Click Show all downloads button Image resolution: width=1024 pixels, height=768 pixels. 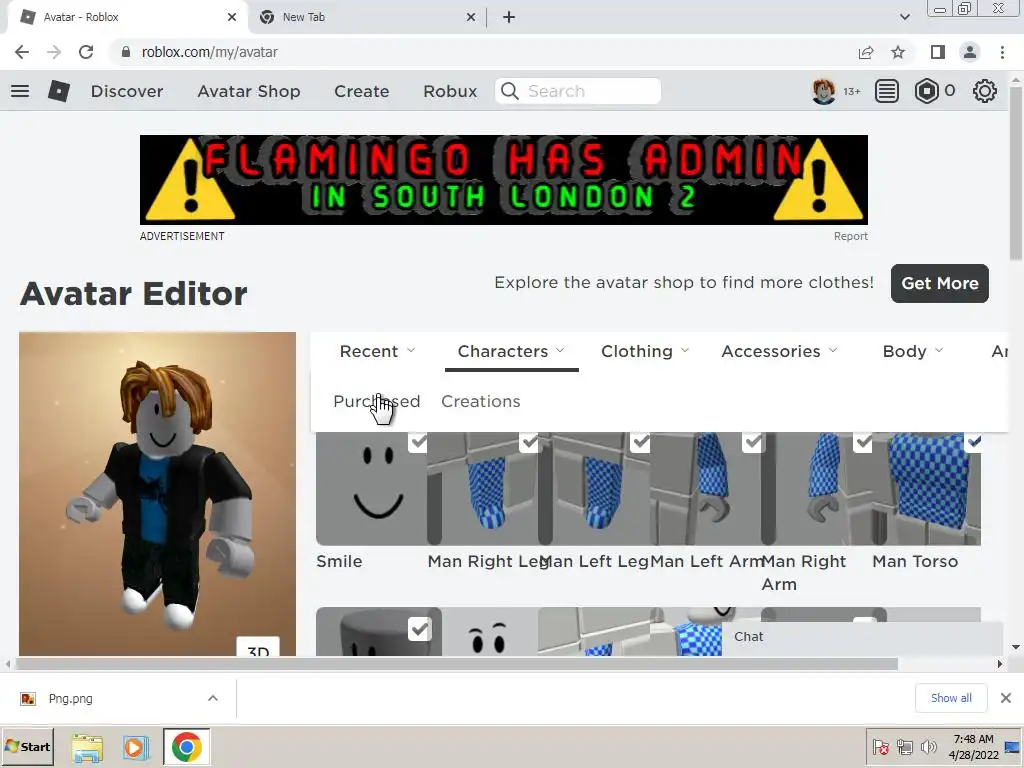tap(951, 698)
